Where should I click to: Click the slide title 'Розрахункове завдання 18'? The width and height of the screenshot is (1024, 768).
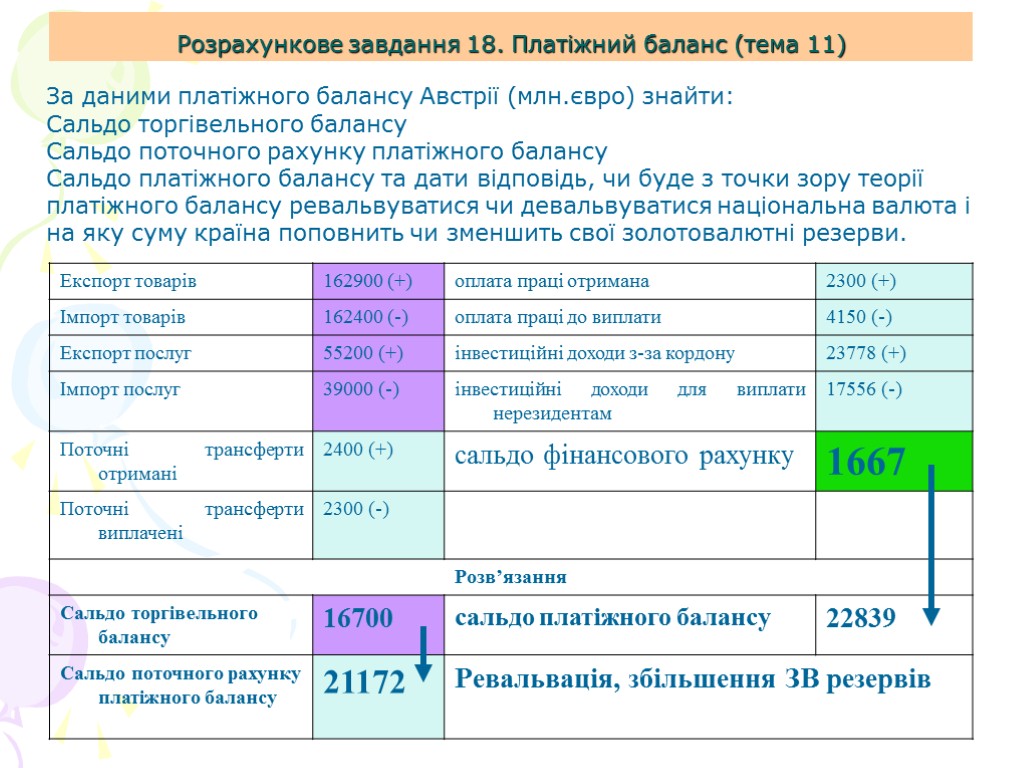click(x=511, y=44)
